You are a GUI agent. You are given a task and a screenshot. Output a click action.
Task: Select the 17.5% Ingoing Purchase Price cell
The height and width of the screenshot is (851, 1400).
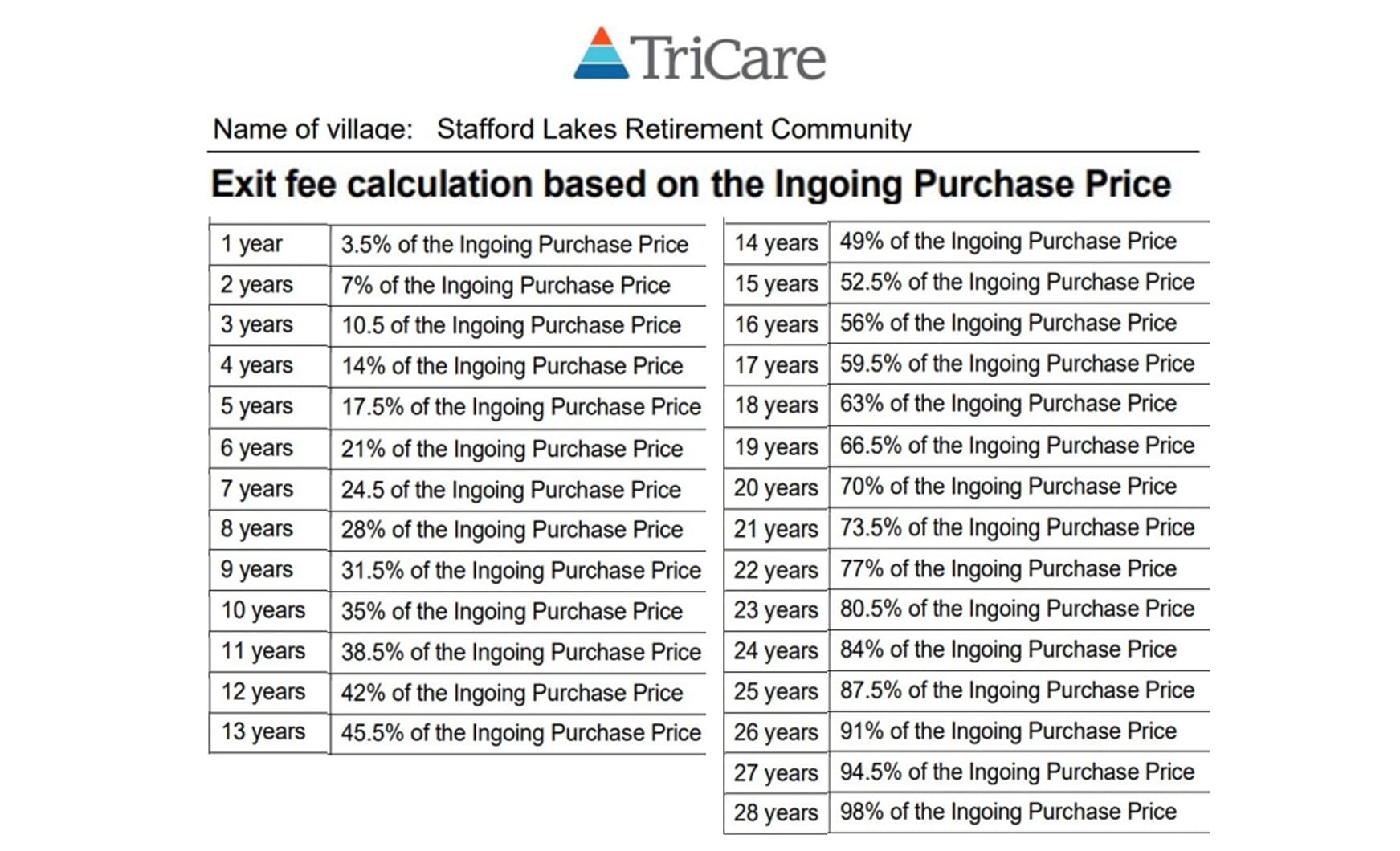(521, 407)
